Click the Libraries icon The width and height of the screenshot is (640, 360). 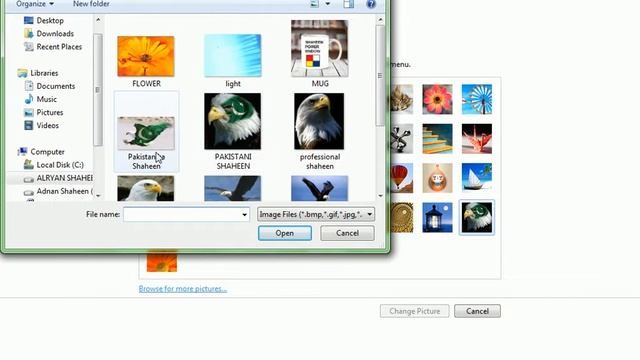point(22,73)
